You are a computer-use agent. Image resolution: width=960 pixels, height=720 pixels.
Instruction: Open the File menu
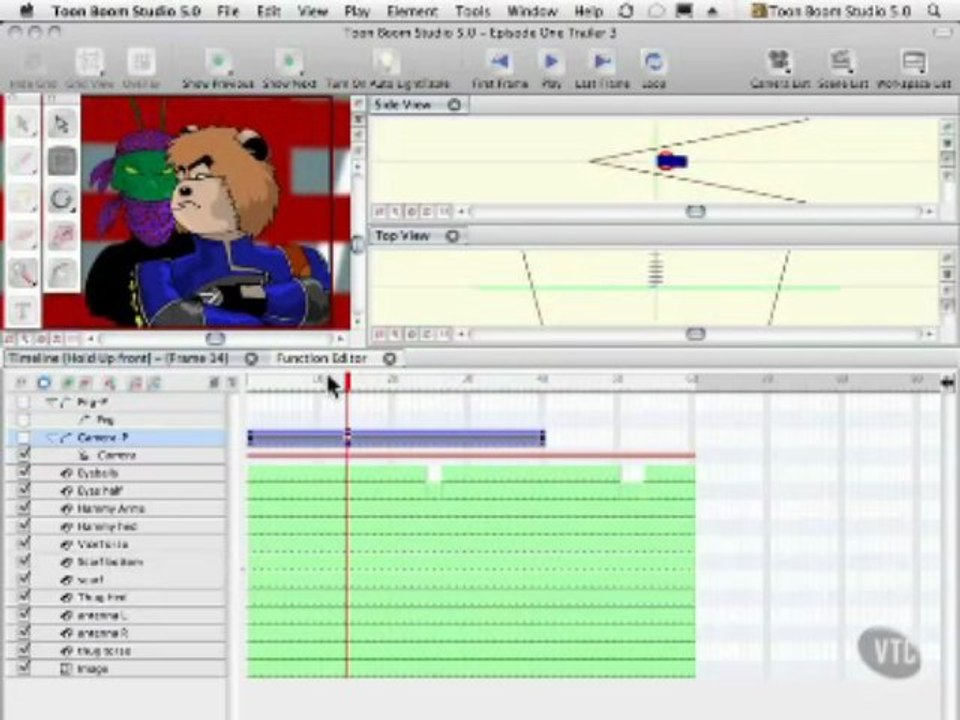pyautogui.click(x=228, y=11)
